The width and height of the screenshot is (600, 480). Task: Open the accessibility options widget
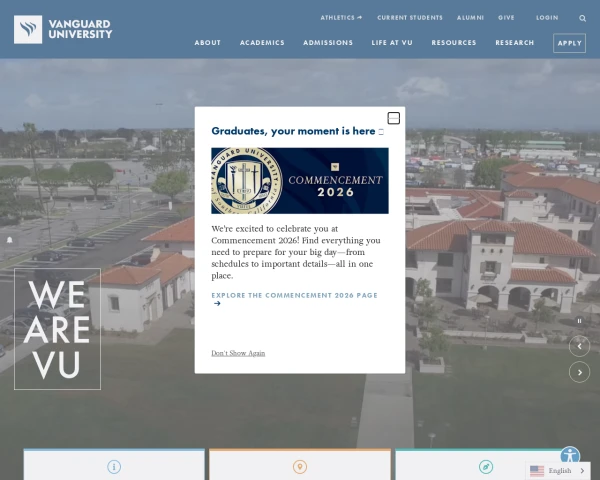[x=570, y=456]
